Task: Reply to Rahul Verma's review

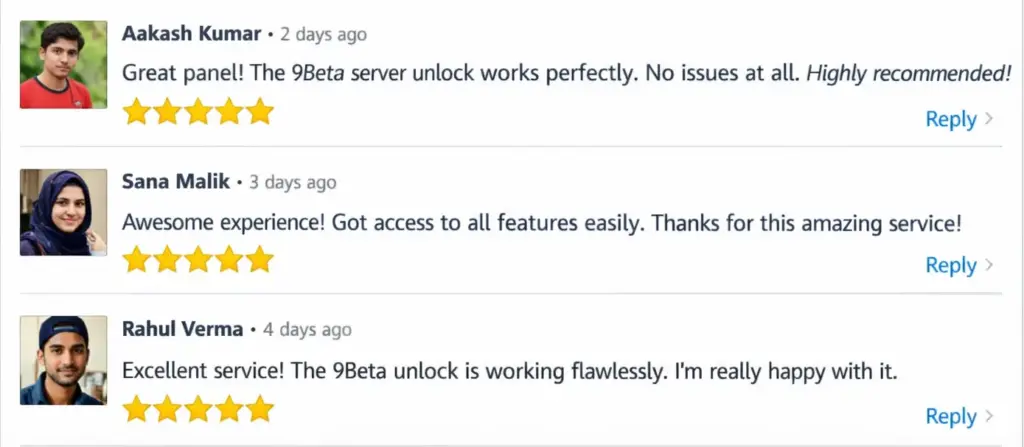Action: 950,416
